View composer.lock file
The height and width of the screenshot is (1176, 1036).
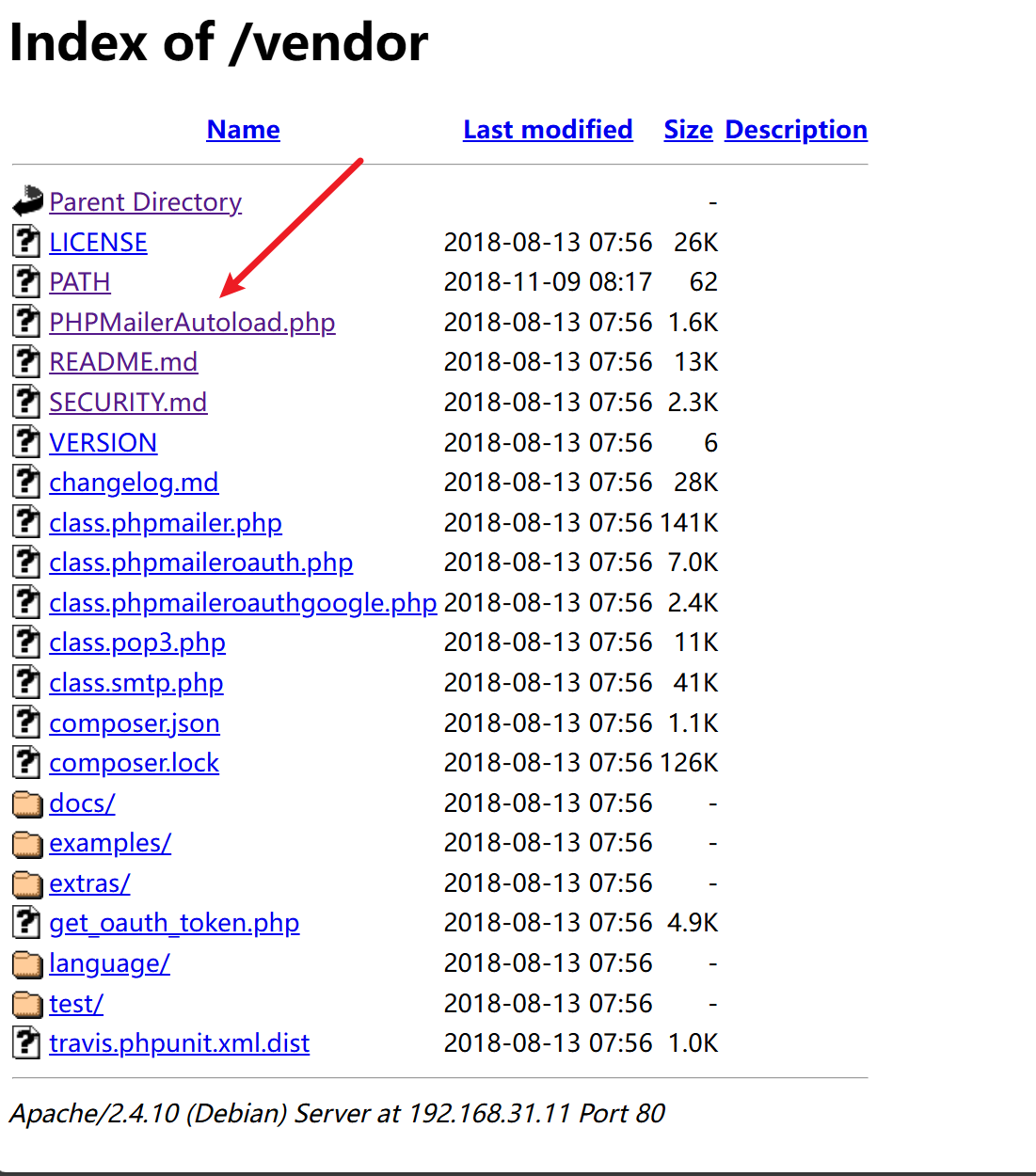[134, 762]
